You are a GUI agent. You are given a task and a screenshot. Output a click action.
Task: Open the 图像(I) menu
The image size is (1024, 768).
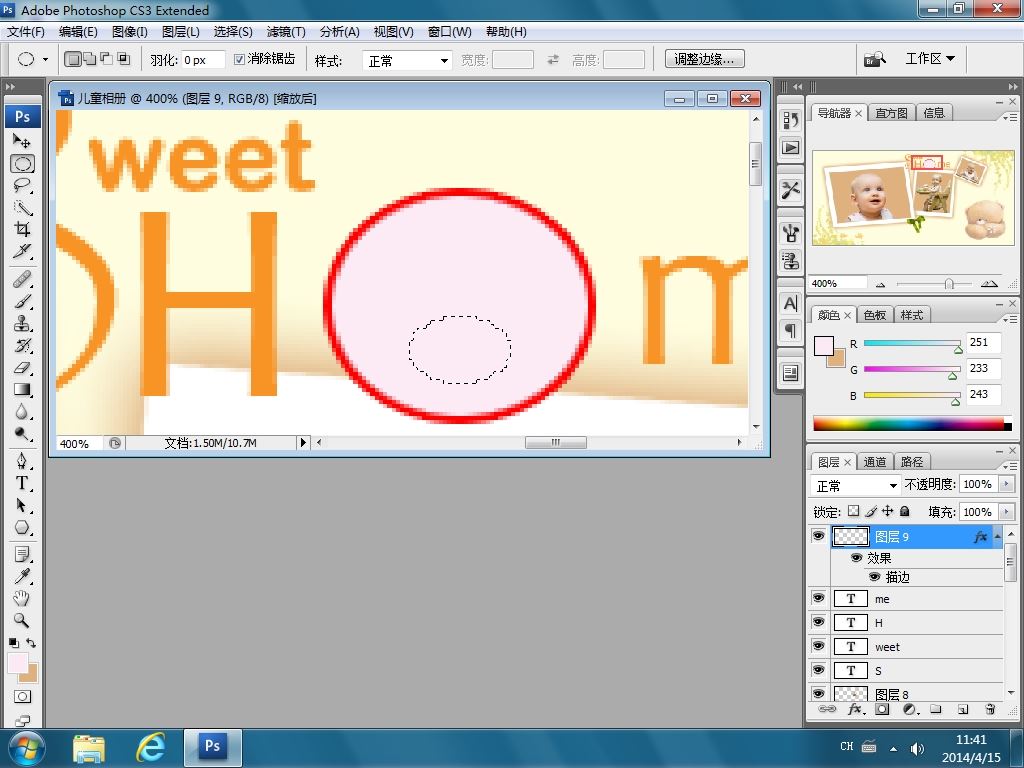(x=129, y=32)
